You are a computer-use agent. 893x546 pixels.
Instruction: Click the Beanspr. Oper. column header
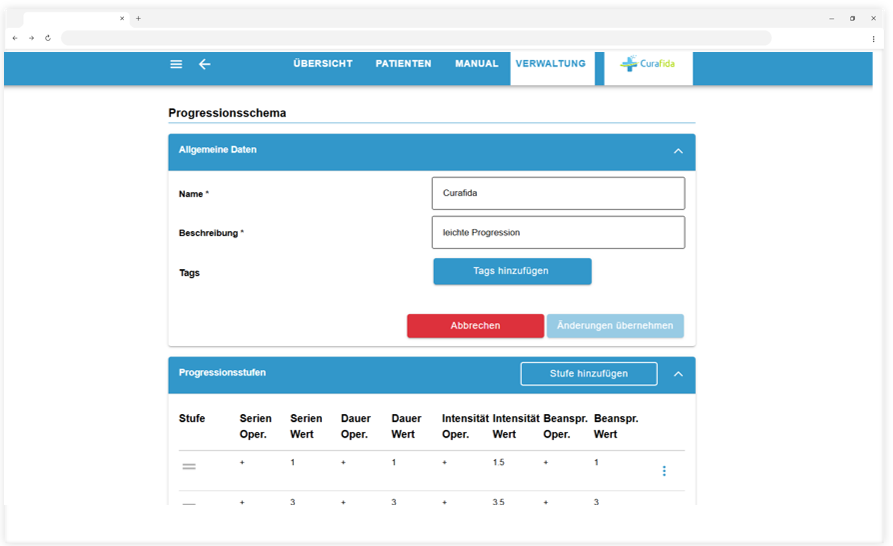point(565,426)
